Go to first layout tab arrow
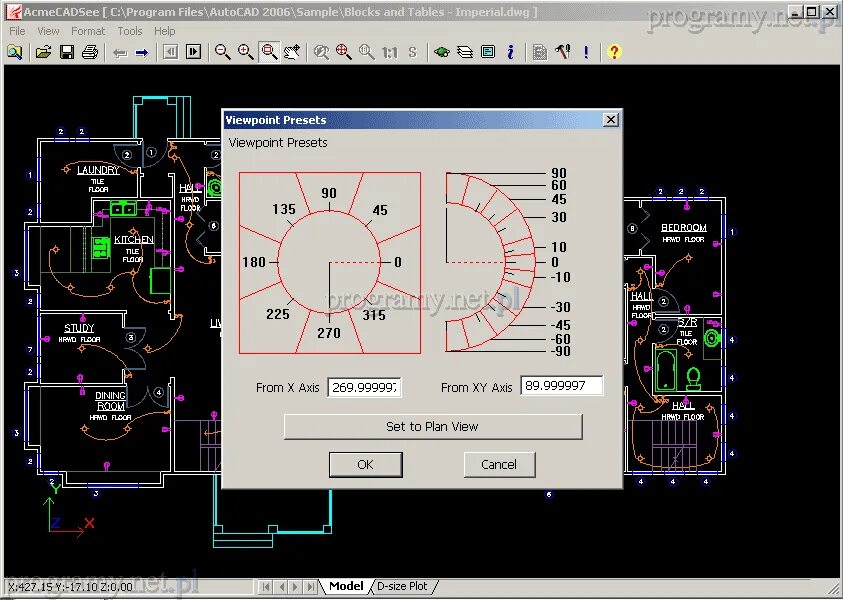Viewport: 843px width, 600px height. [266, 587]
